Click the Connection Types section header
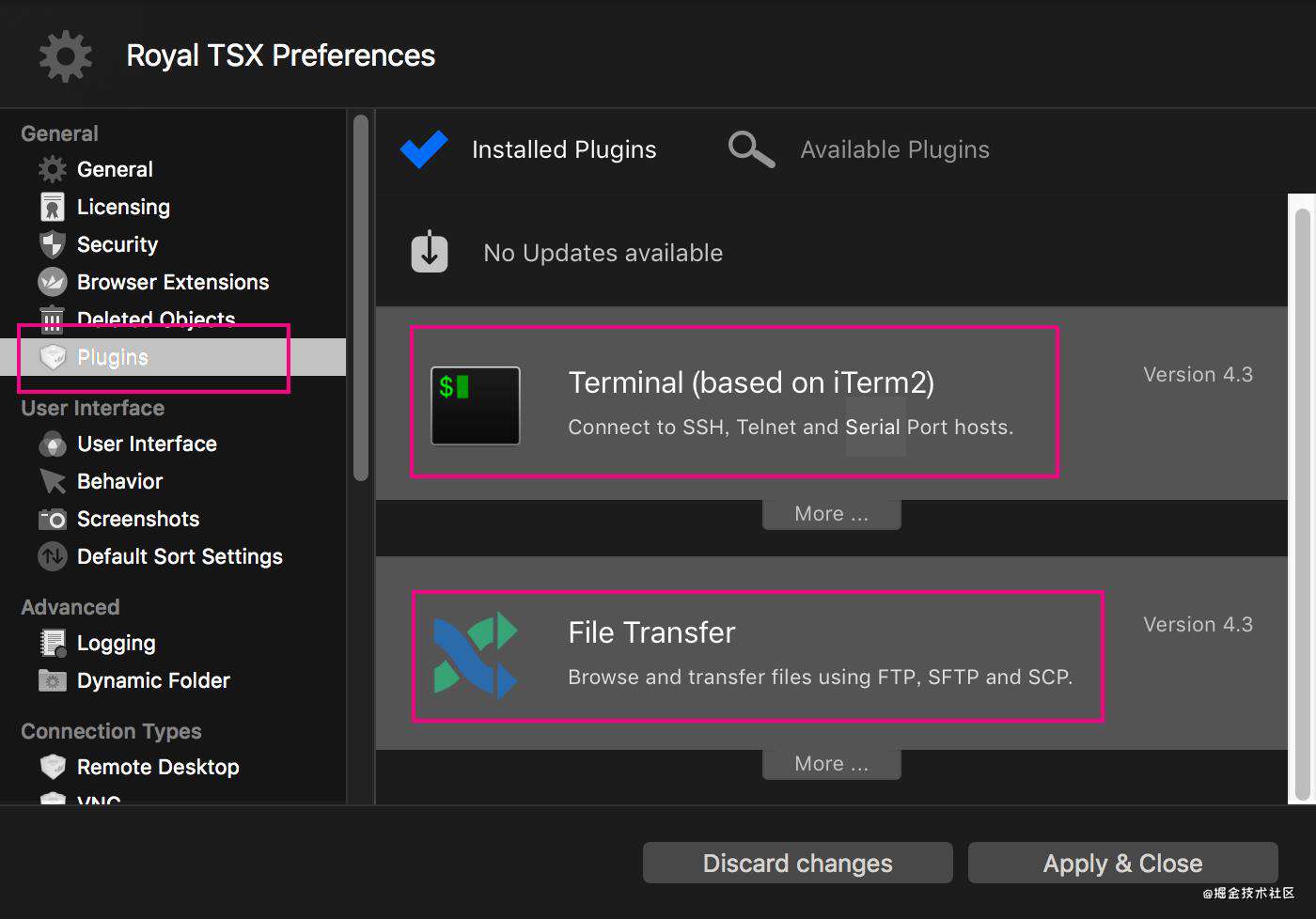The width and height of the screenshot is (1316, 919). pyautogui.click(x=111, y=731)
